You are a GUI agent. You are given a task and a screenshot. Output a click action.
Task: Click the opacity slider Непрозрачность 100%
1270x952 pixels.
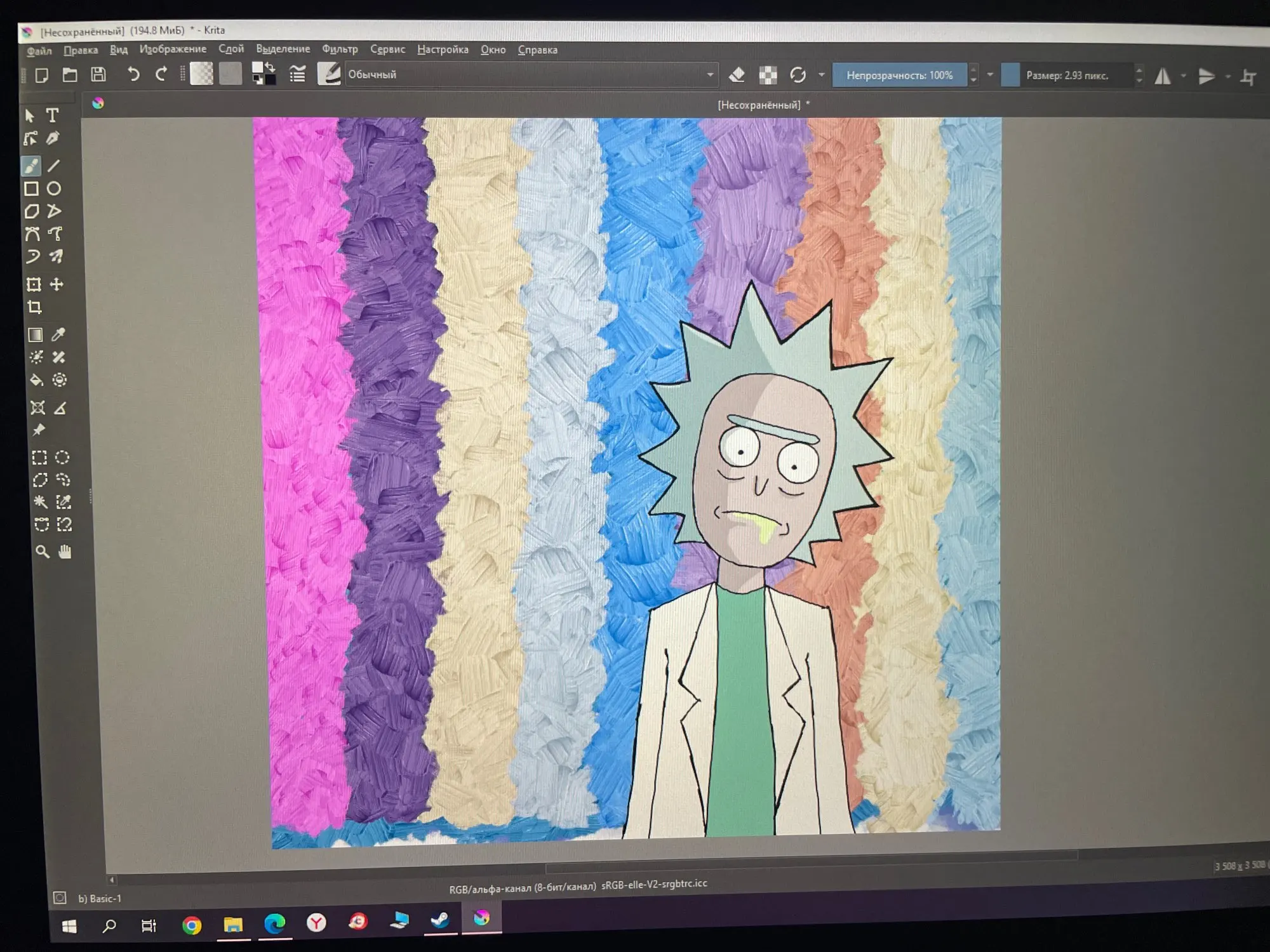click(x=899, y=76)
